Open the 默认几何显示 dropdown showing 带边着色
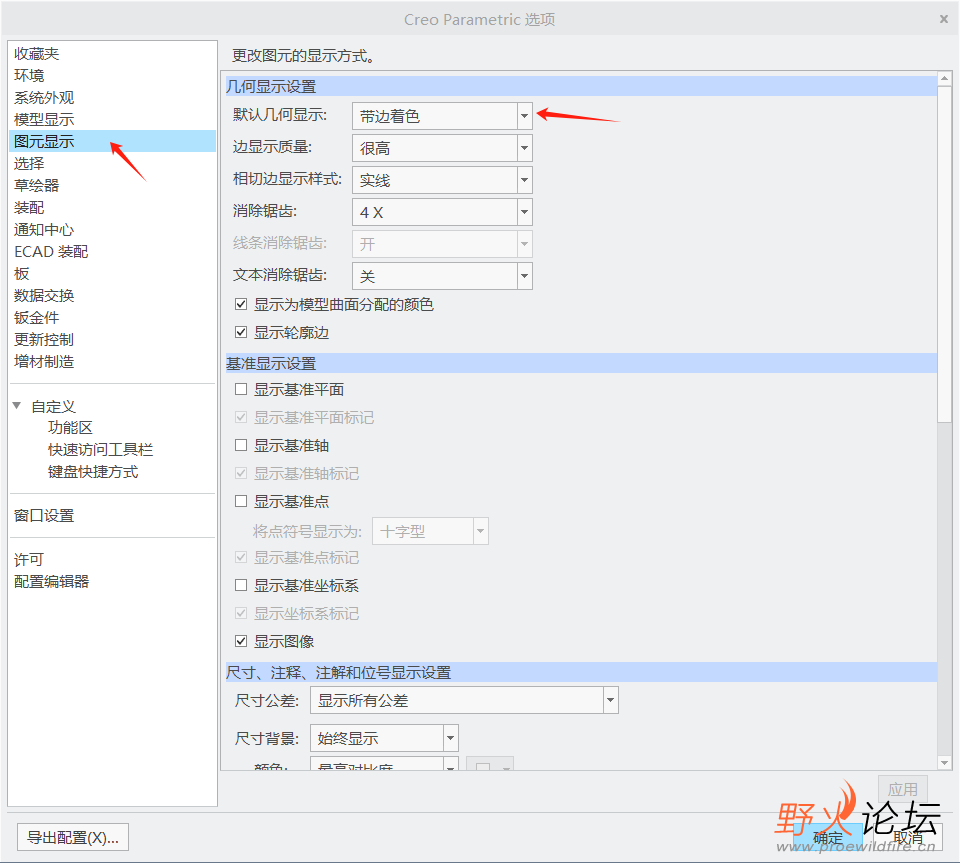Screen dimensions: 960x863 pos(442,116)
